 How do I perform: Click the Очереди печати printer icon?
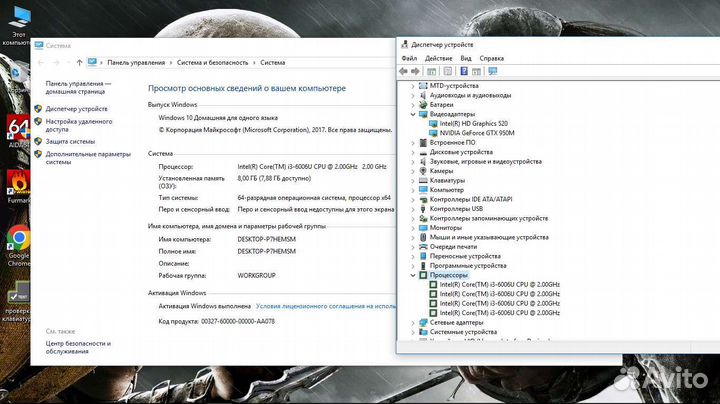click(x=423, y=247)
